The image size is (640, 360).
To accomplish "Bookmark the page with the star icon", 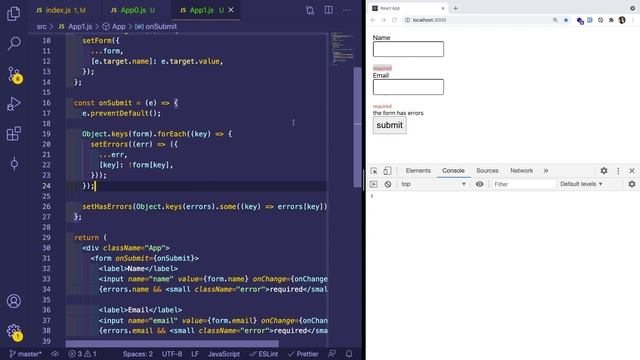I will [x=566, y=20].
